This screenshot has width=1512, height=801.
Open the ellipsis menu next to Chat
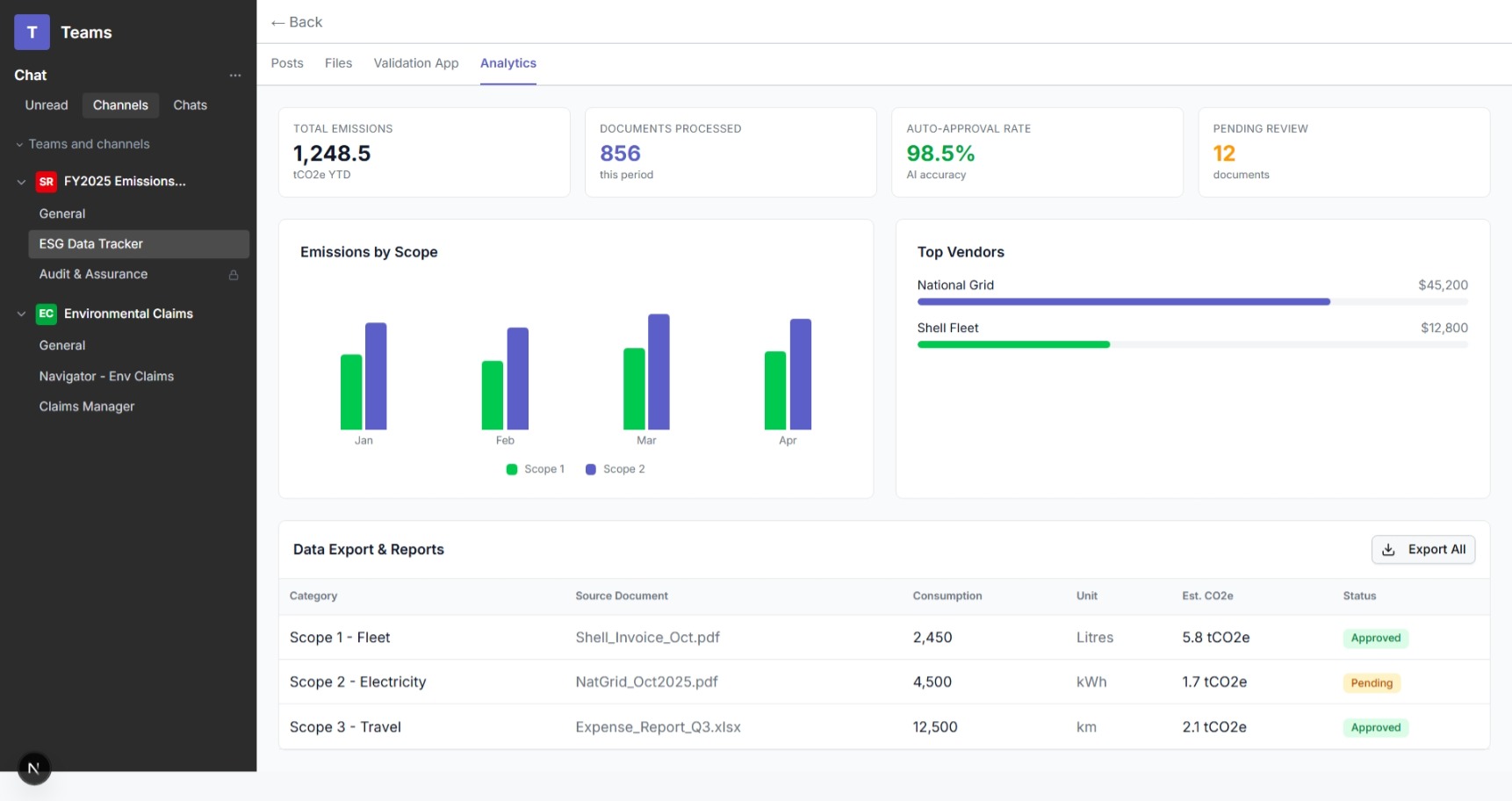[x=234, y=76]
